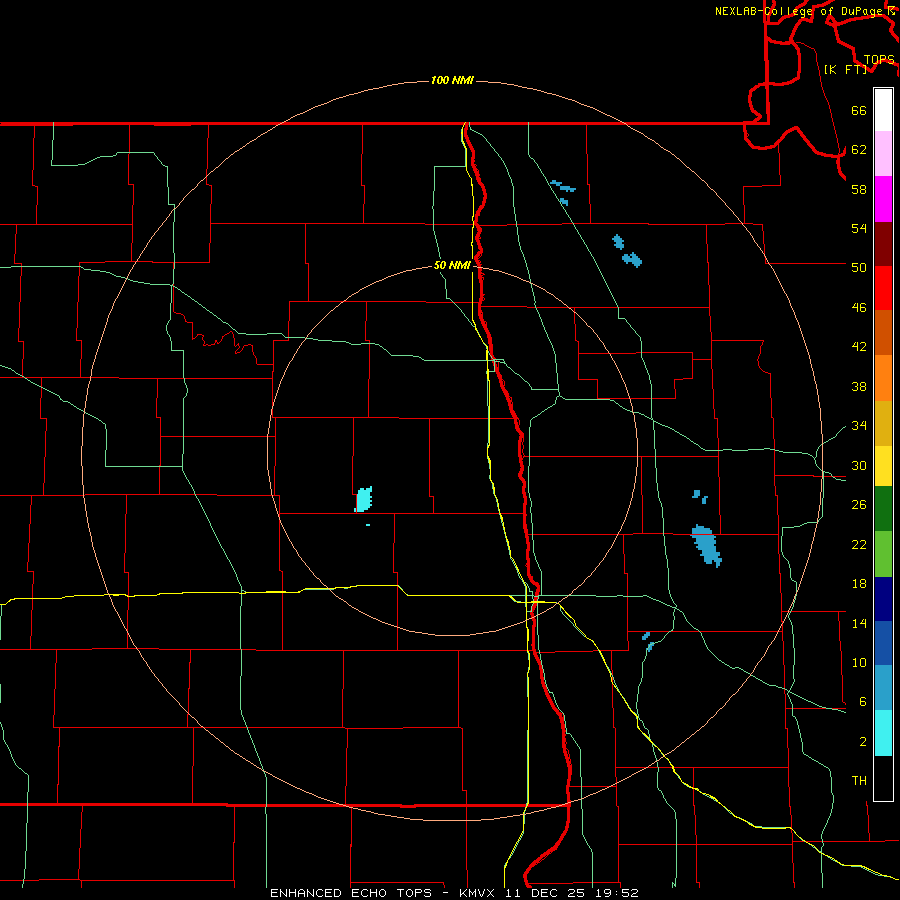Screen dimensions: 900x900
Task: Click the medium blue legend swatch near 10
Action: (883, 643)
